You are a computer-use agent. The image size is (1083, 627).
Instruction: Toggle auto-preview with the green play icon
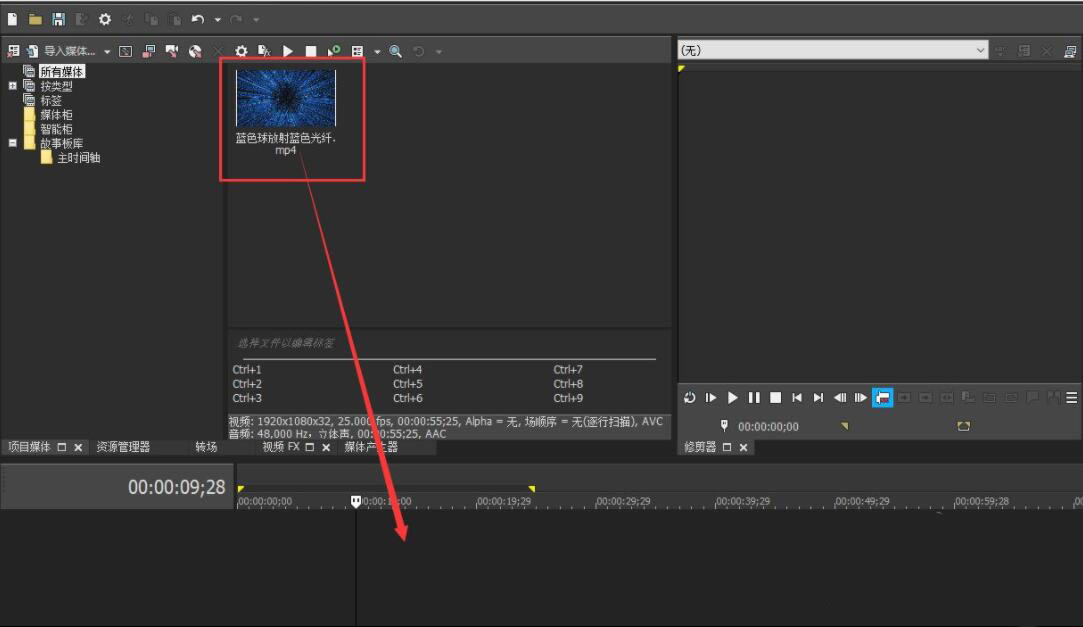pyautogui.click(x=335, y=50)
